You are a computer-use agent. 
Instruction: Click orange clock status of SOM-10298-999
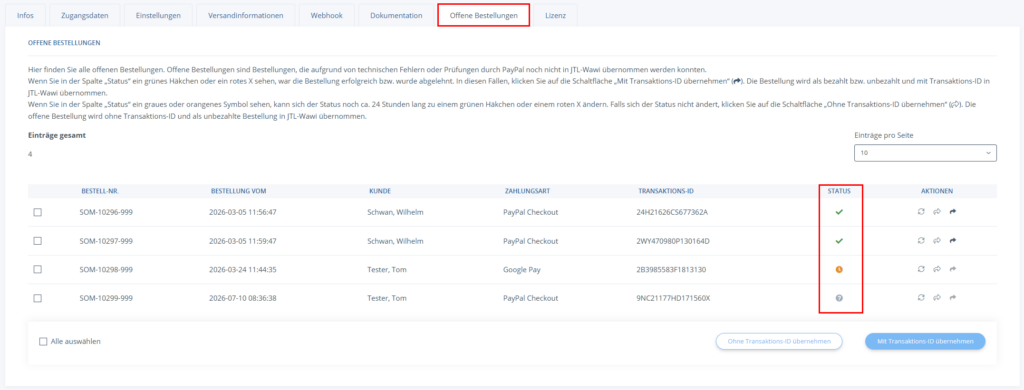coord(839,269)
